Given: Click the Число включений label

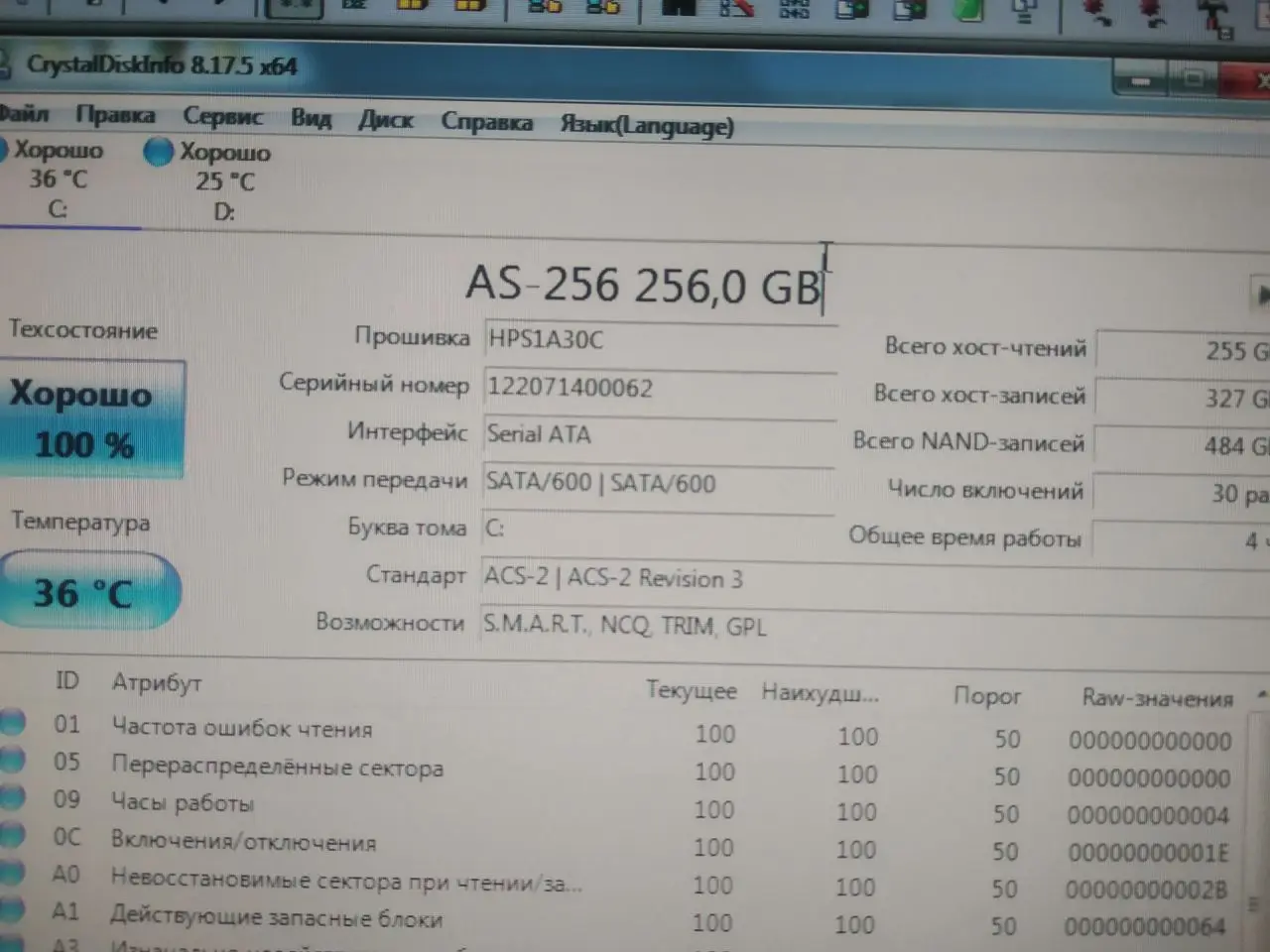Looking at the screenshot, I should (x=985, y=489).
